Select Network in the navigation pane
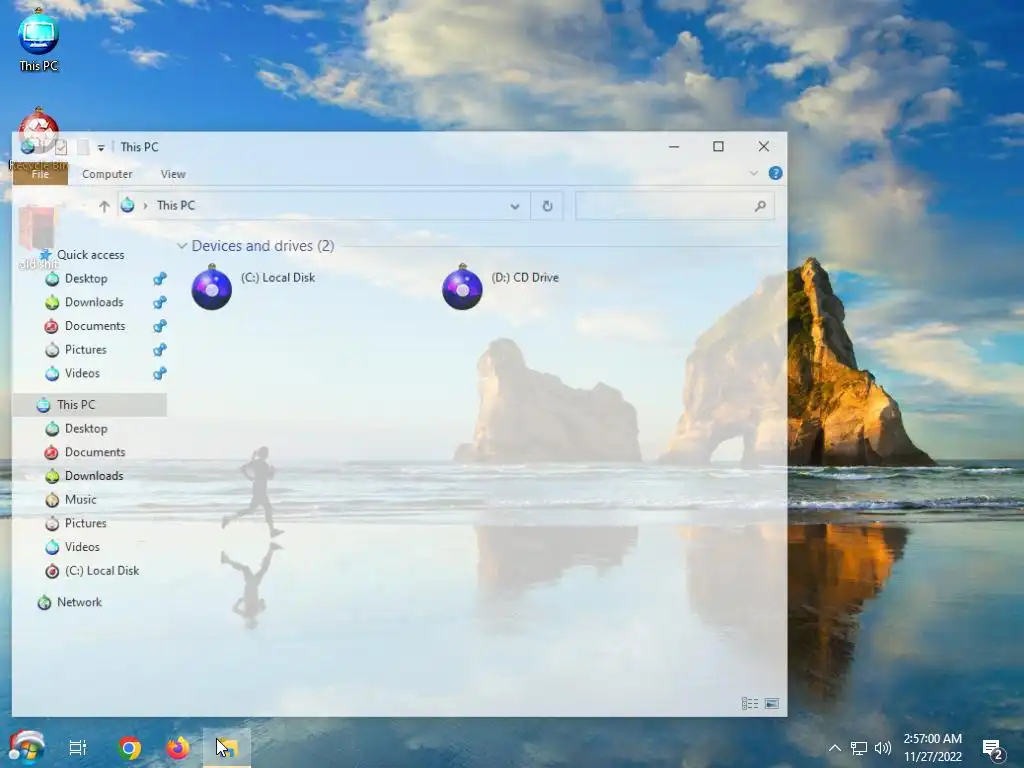 79,602
